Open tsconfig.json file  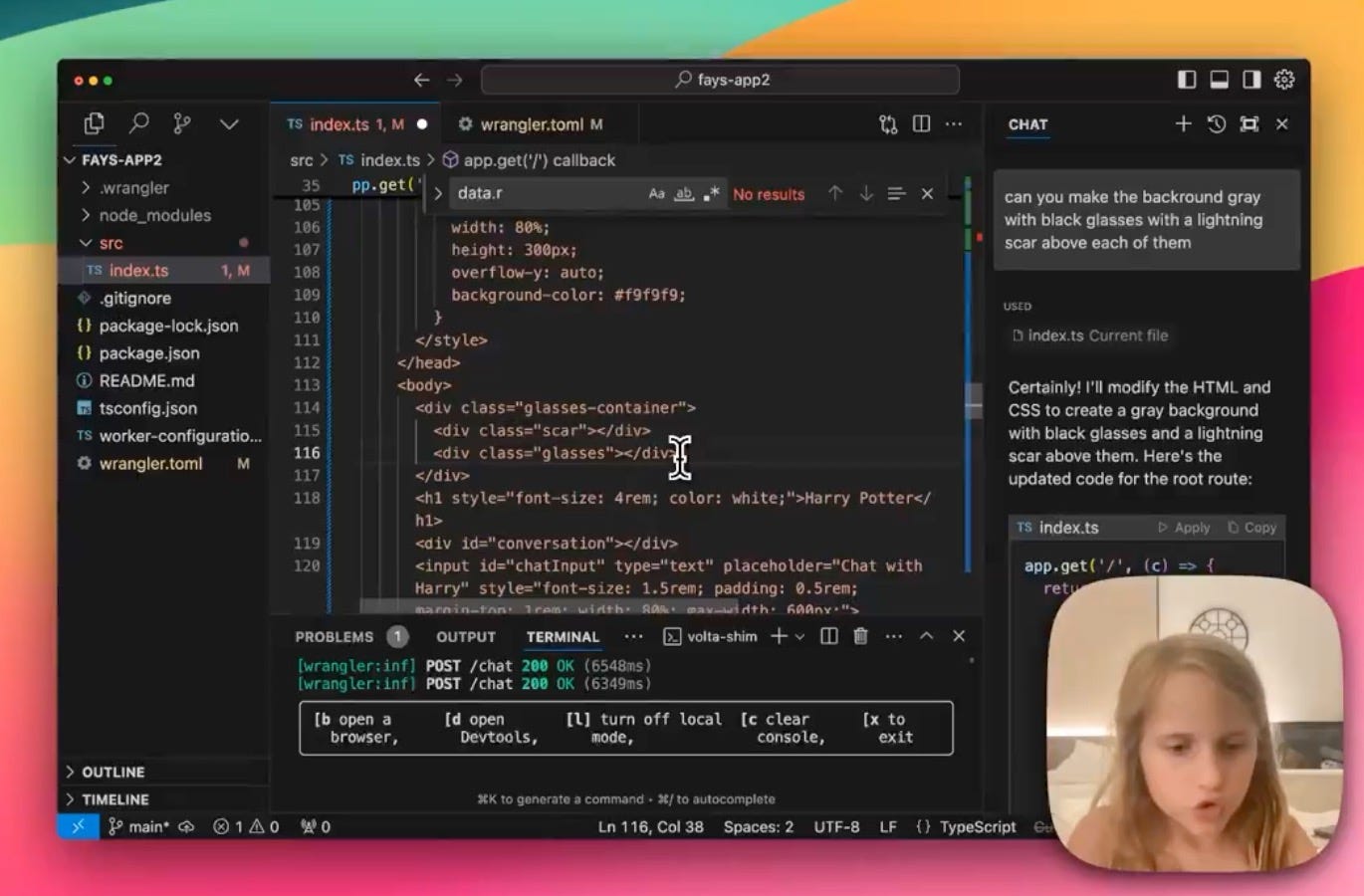[x=163, y=408]
